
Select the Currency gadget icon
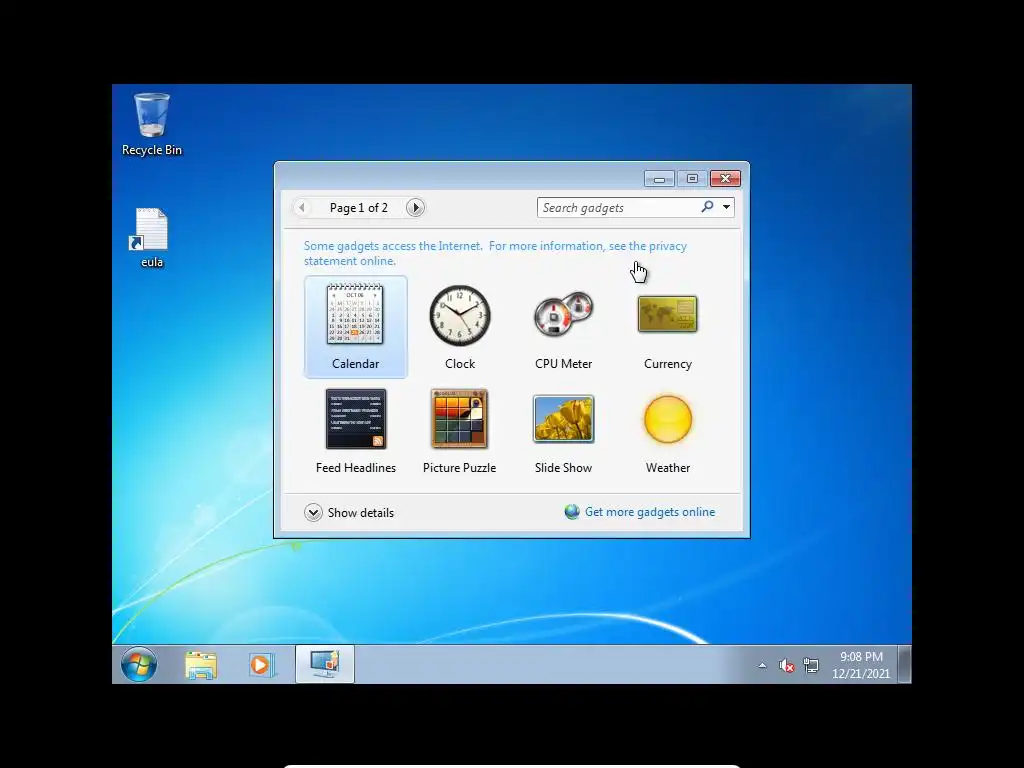pyautogui.click(x=667, y=314)
